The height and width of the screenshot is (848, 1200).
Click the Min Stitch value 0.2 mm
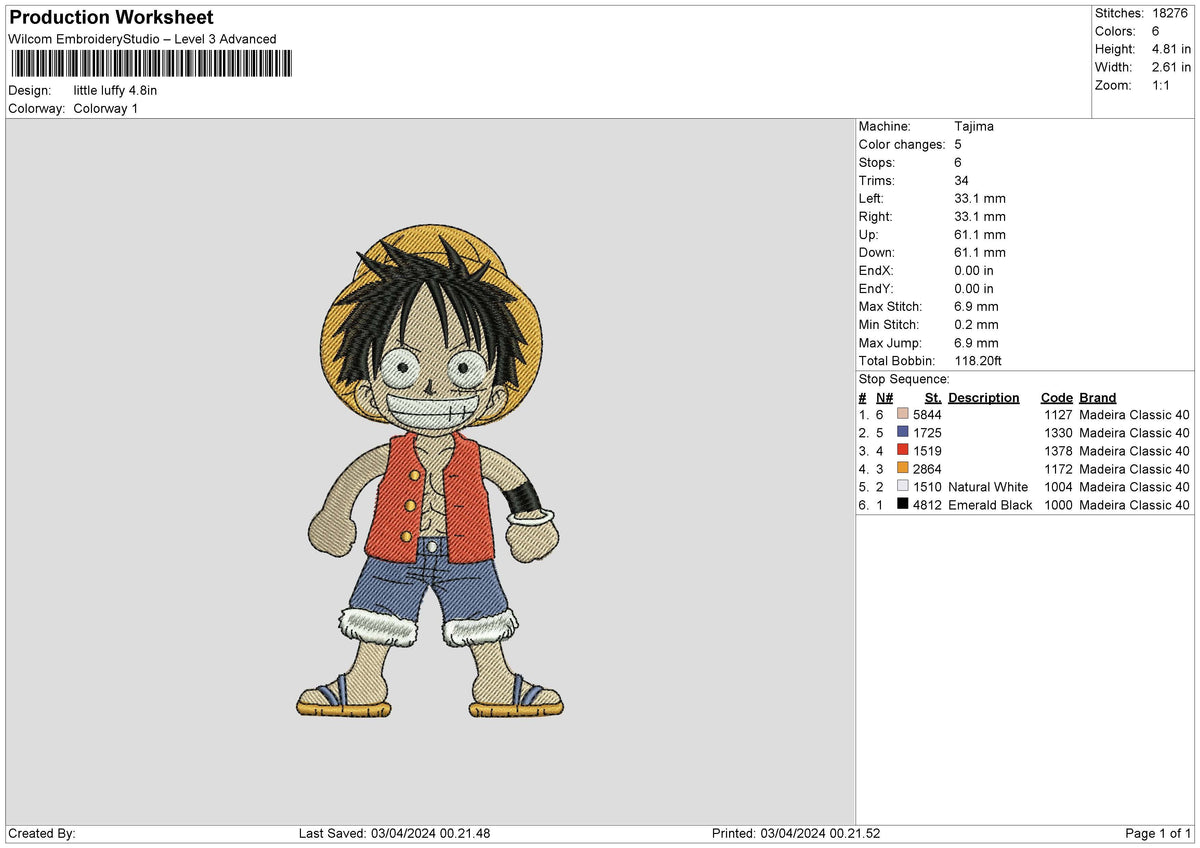pos(976,325)
